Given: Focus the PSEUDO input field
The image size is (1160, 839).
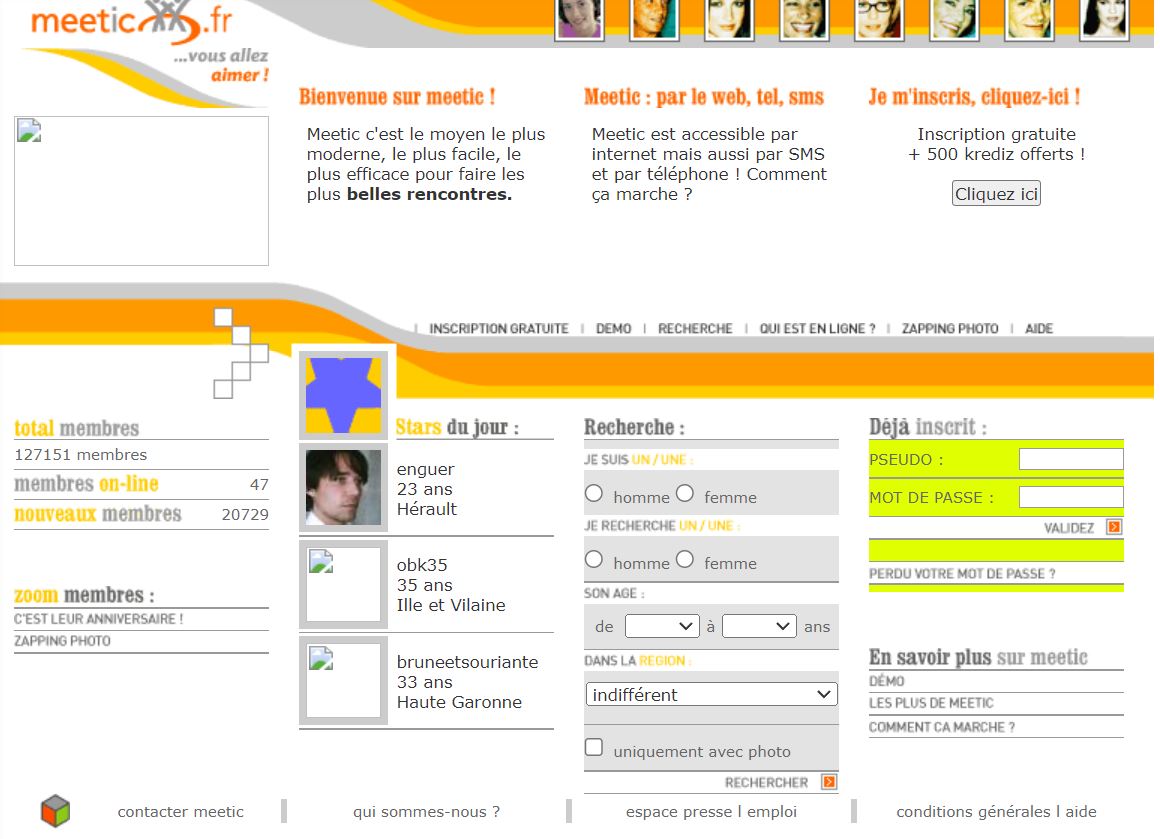Looking at the screenshot, I should 1071,459.
